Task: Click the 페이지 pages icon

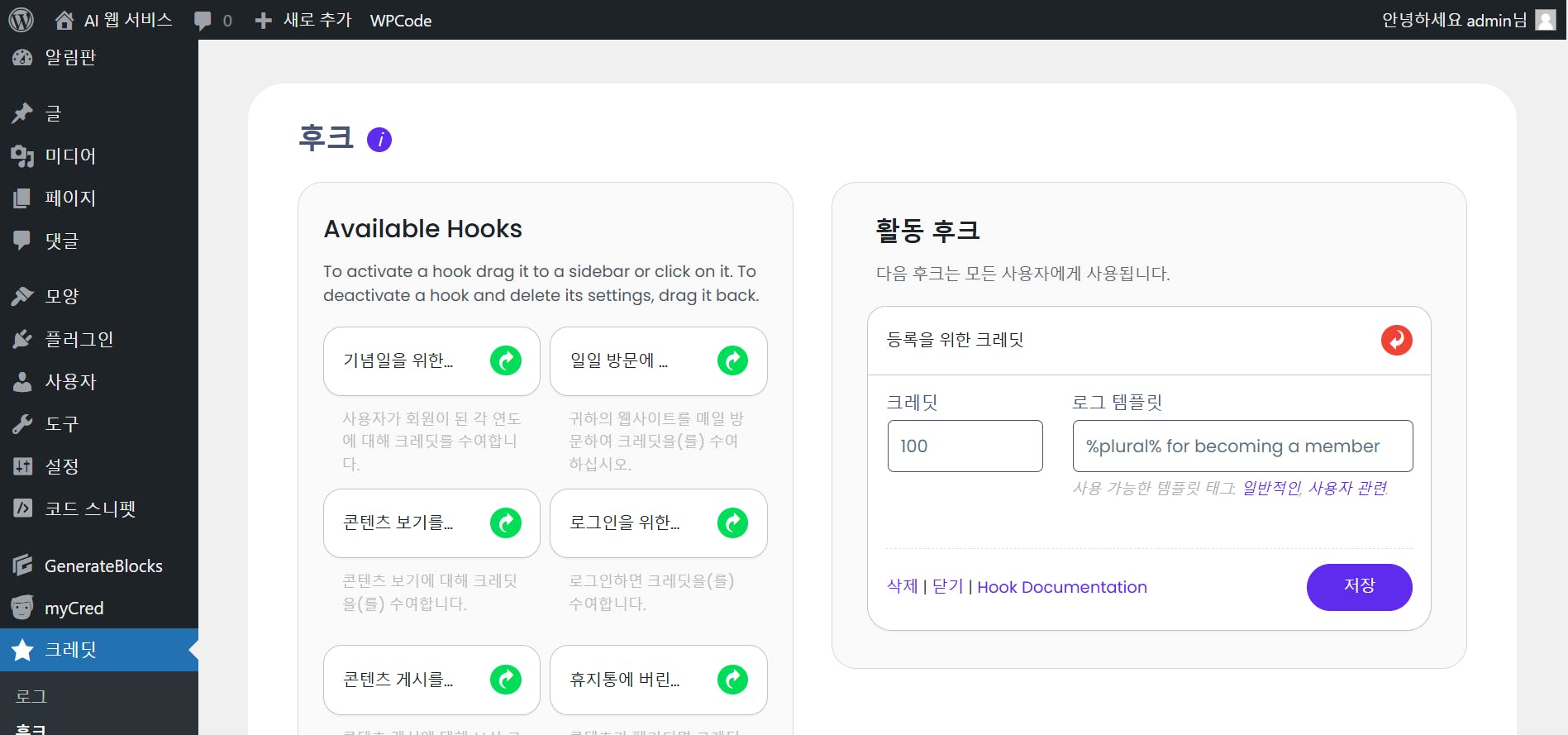Action: pos(22,198)
